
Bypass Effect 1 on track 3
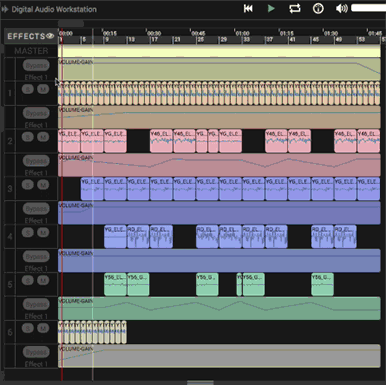coord(36,209)
